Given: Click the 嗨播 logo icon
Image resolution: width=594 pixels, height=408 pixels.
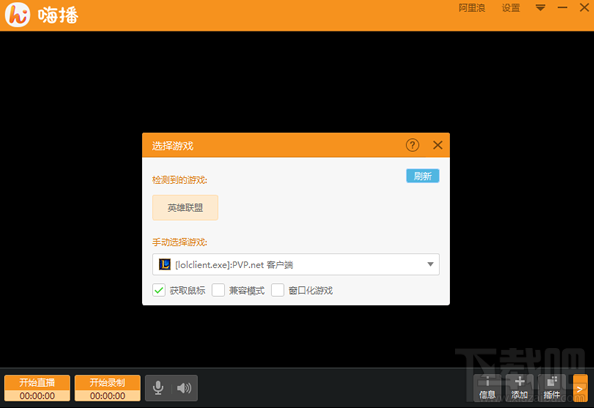Looking at the screenshot, I should point(17,14).
